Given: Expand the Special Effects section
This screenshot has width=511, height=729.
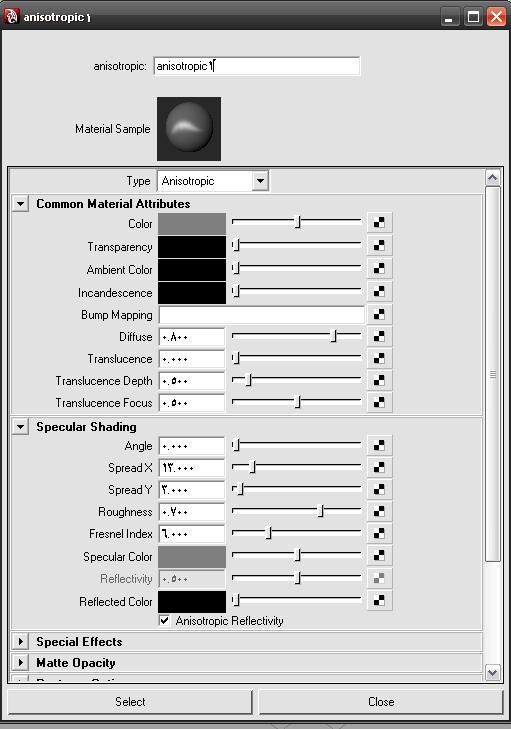Looking at the screenshot, I should tap(20, 642).
